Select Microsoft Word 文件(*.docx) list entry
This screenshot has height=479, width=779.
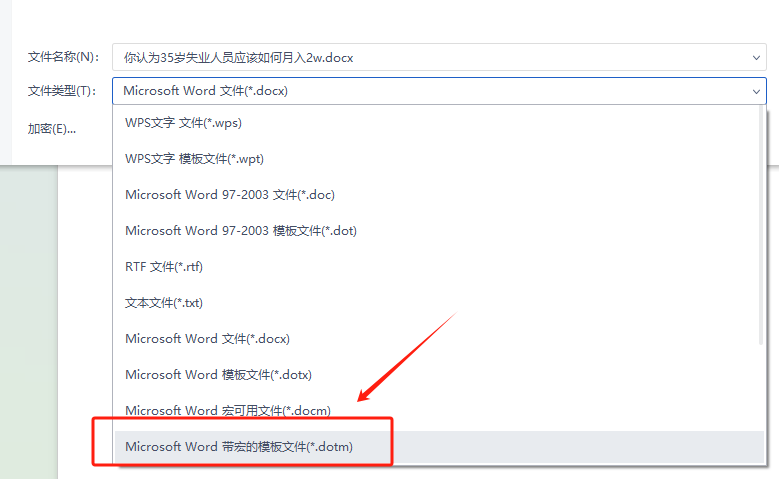tap(437, 339)
